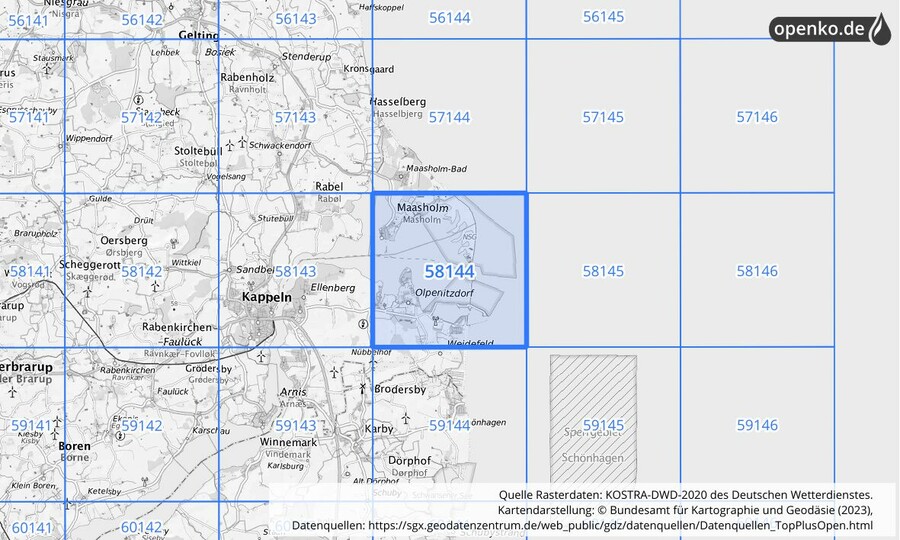900x540 pixels.
Task: Click grid cell label 59145
Action: click(x=603, y=425)
